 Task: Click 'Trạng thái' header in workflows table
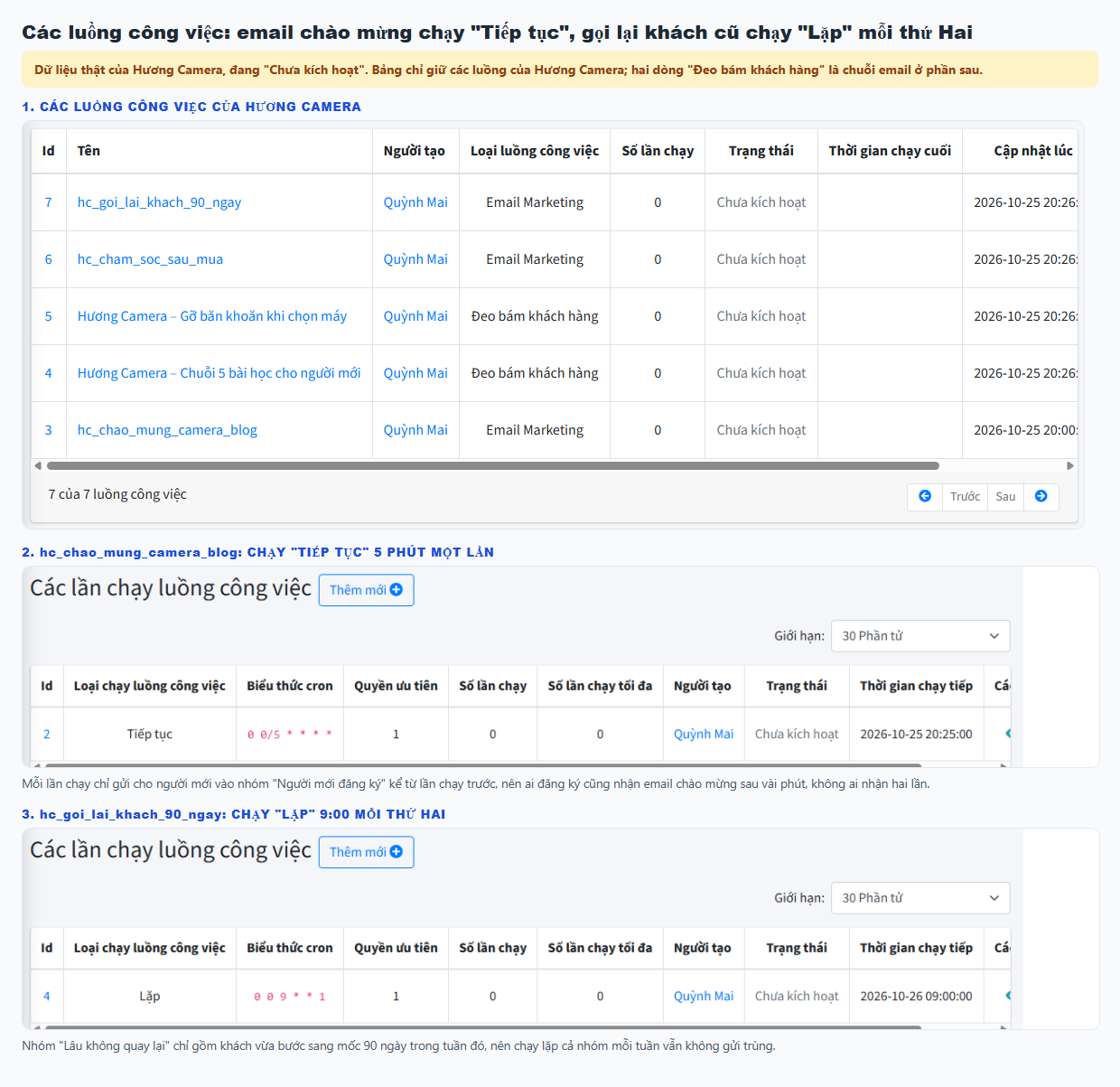761,151
